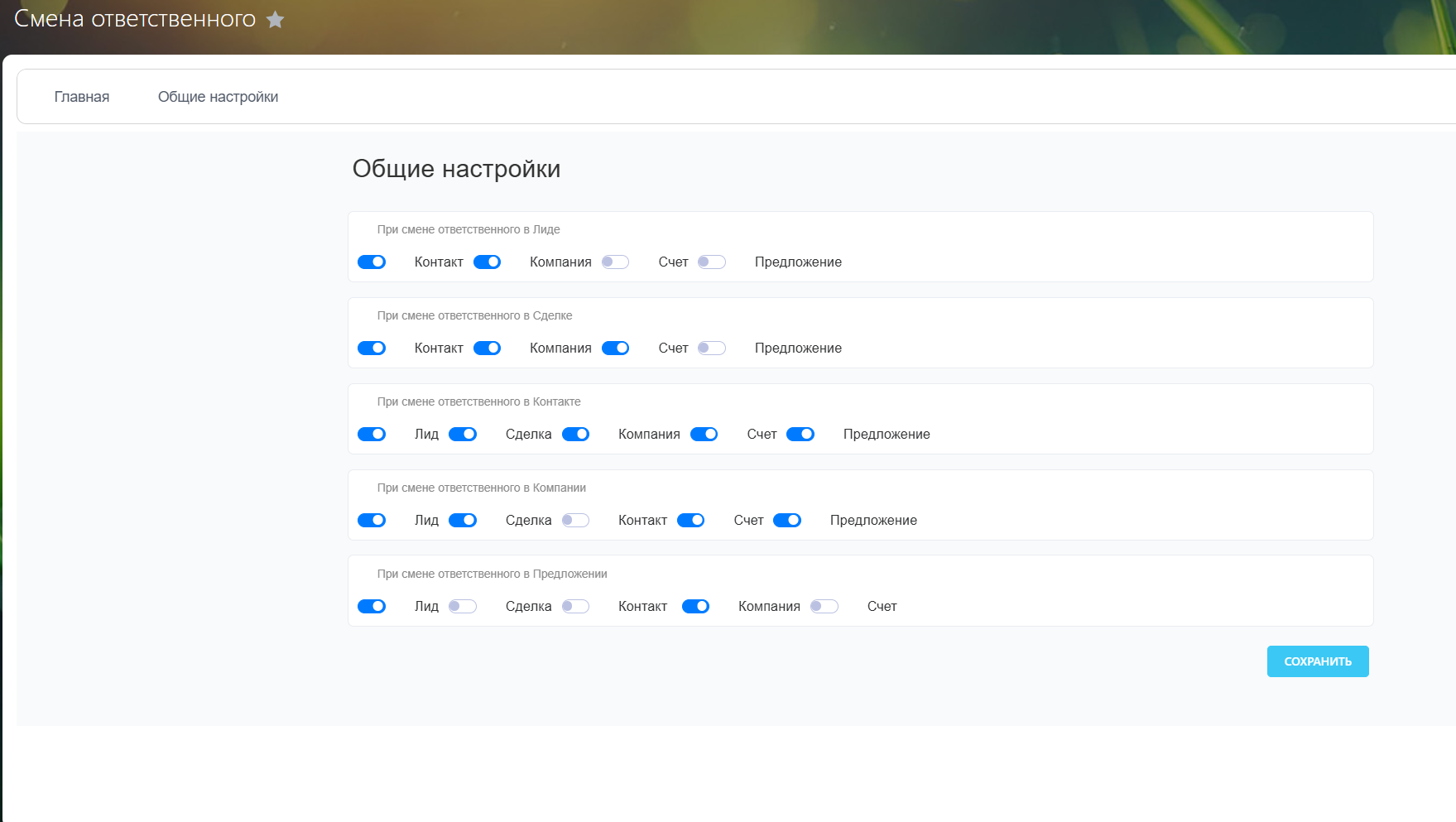Enable switch left of Счет in Предложение section
The height and width of the screenshot is (822, 1456).
(824, 607)
